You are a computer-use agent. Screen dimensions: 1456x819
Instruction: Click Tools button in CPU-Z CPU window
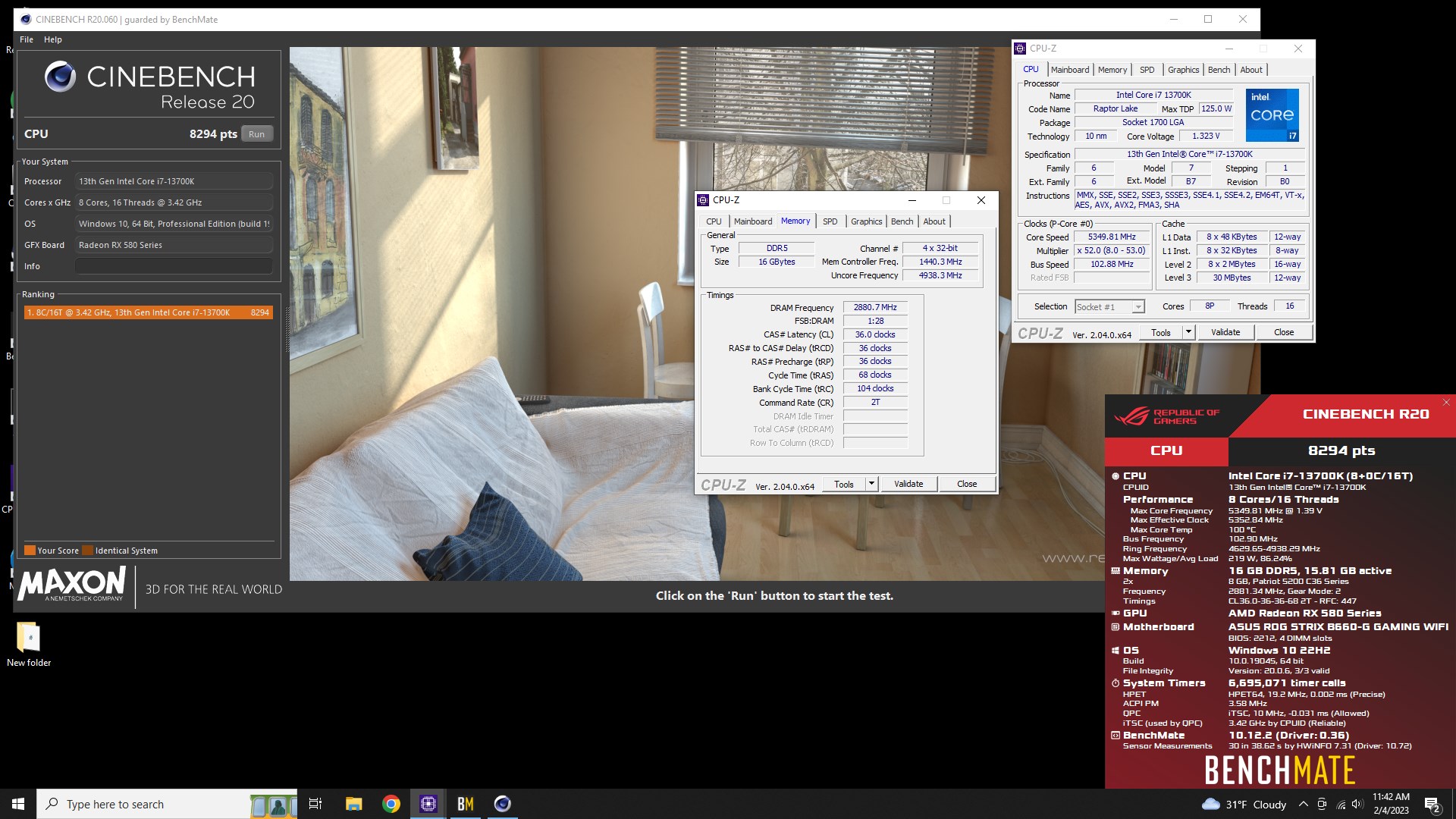click(x=1161, y=332)
